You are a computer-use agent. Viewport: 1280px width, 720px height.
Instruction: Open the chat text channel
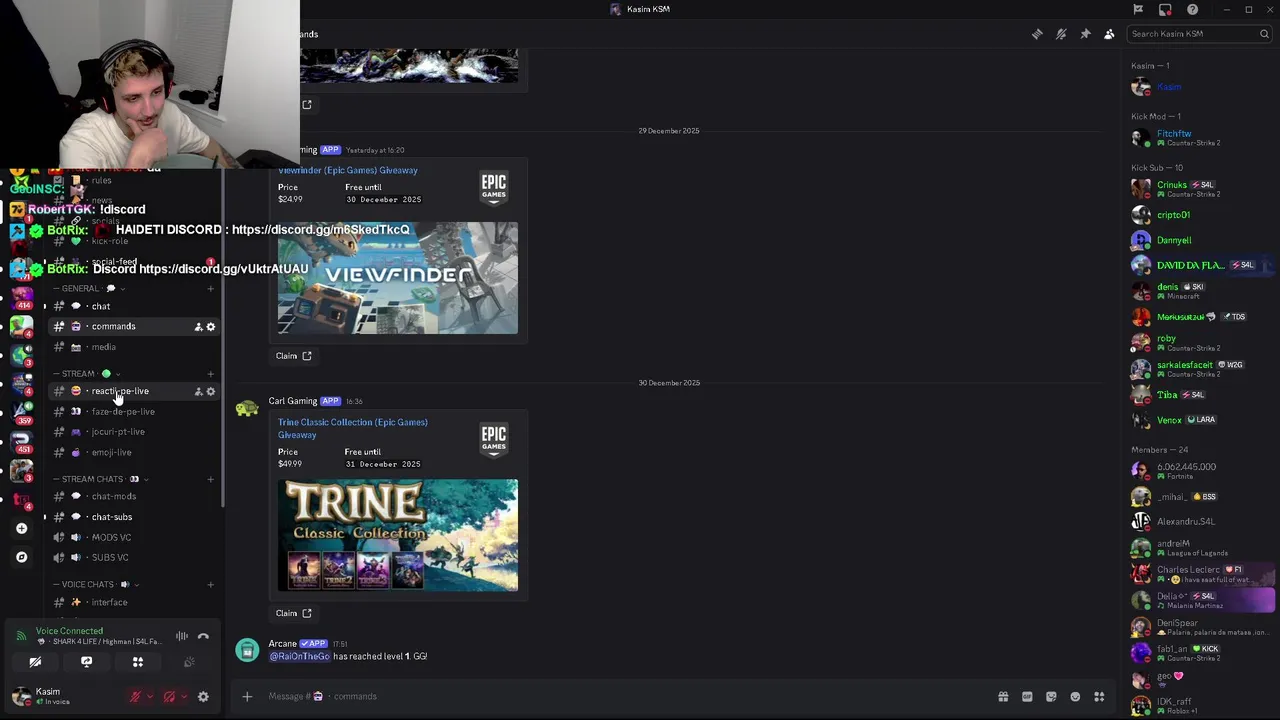click(x=134, y=306)
